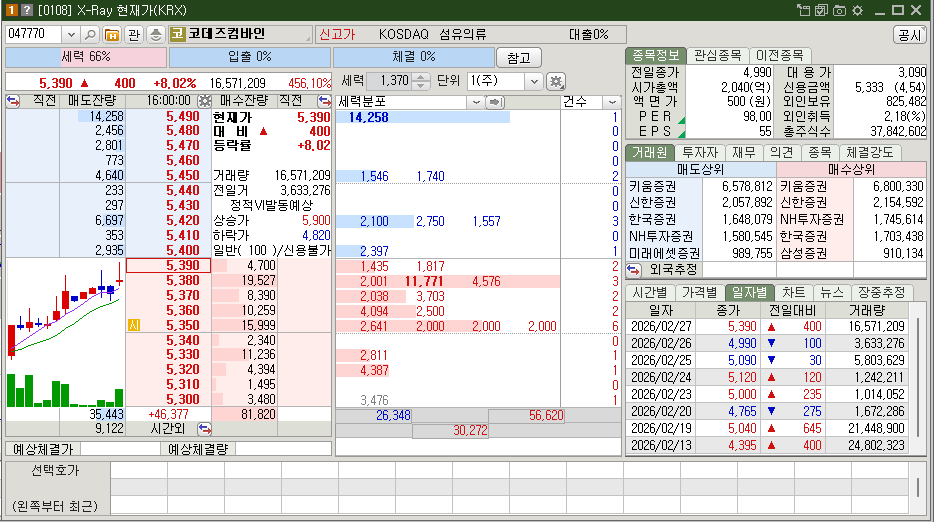
Task: Click the highlighted 5,390 current price cell
Action: point(169,266)
